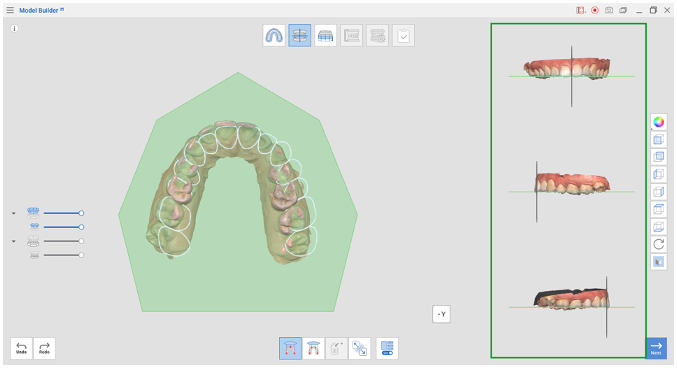
Task: Open the model base creation step icon
Action: click(x=326, y=35)
